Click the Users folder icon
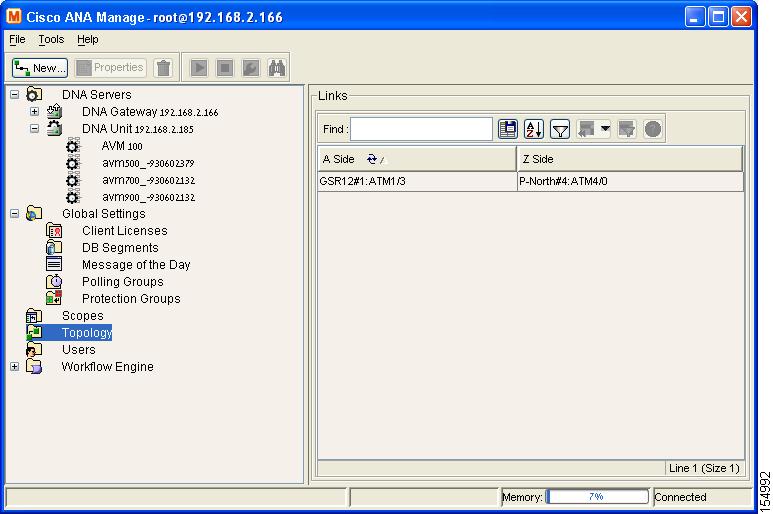This screenshot has width=773, height=514. click(34, 349)
